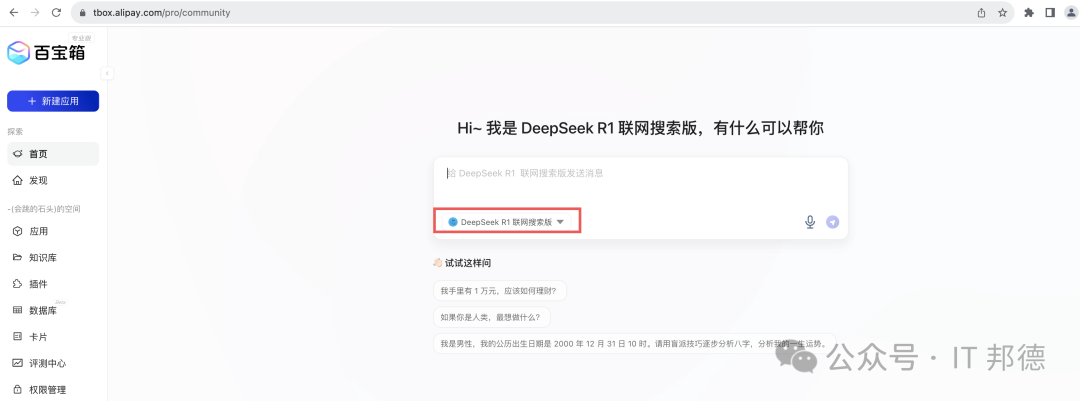Click the puzzle icon beside 插件
The height and width of the screenshot is (401, 1080).
(x=18, y=284)
